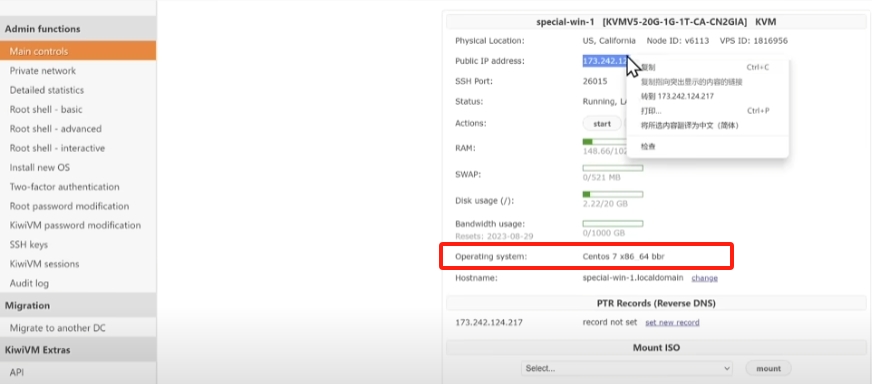
Task: Open Root shell - advanced
Action: tap(56, 129)
